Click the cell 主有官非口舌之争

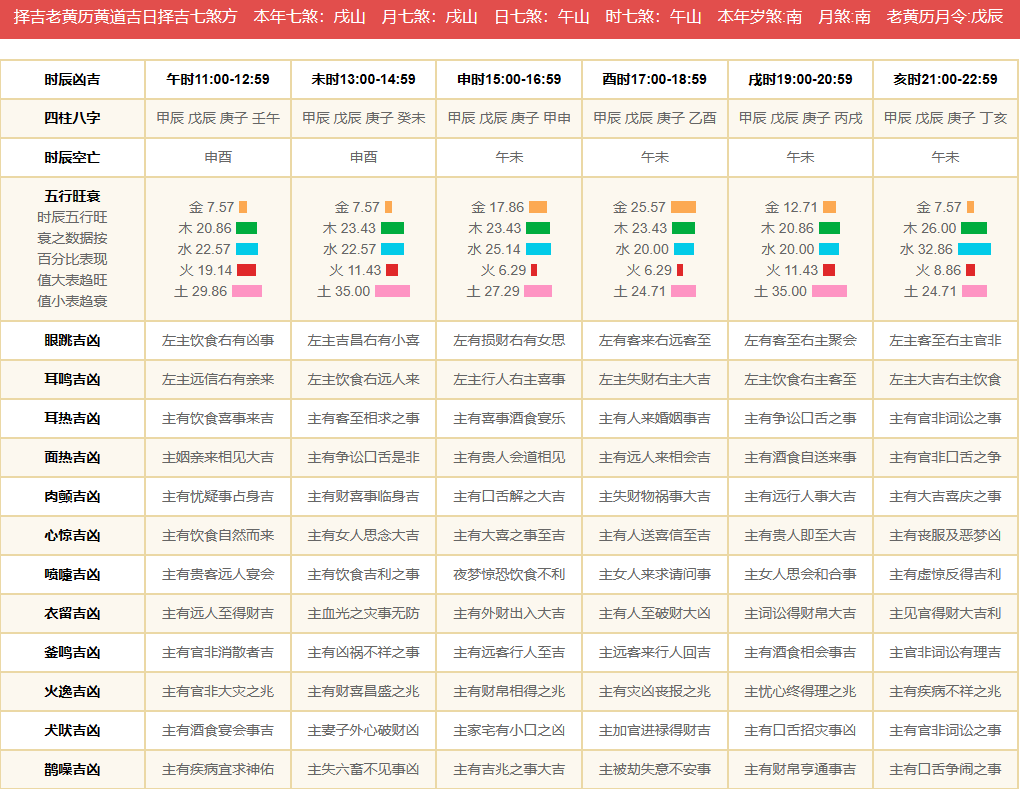[x=945, y=457]
